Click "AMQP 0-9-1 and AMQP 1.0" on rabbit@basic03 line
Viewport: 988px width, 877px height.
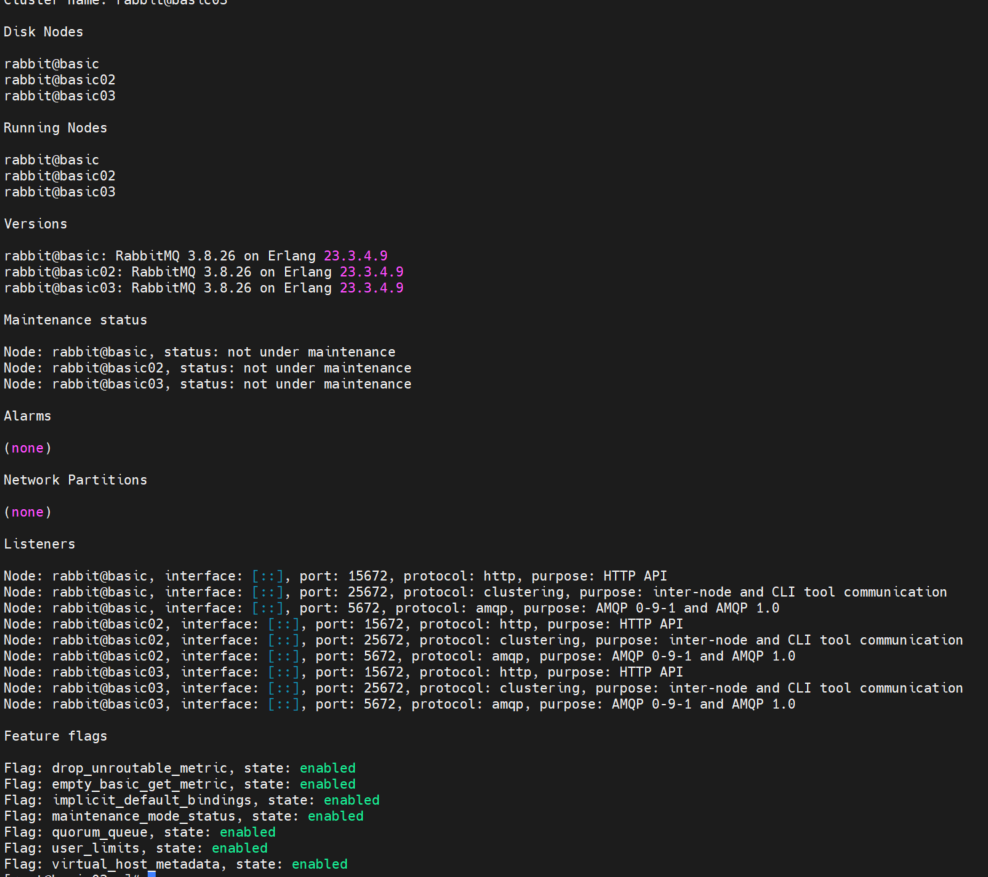(x=703, y=704)
